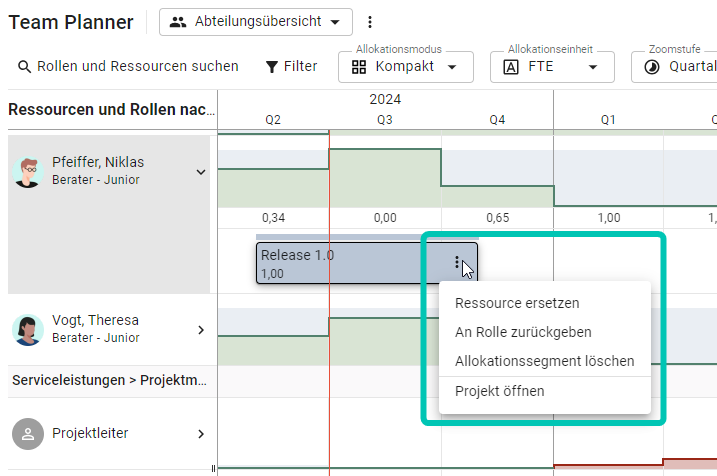Click the 2024 year label

[385, 100]
